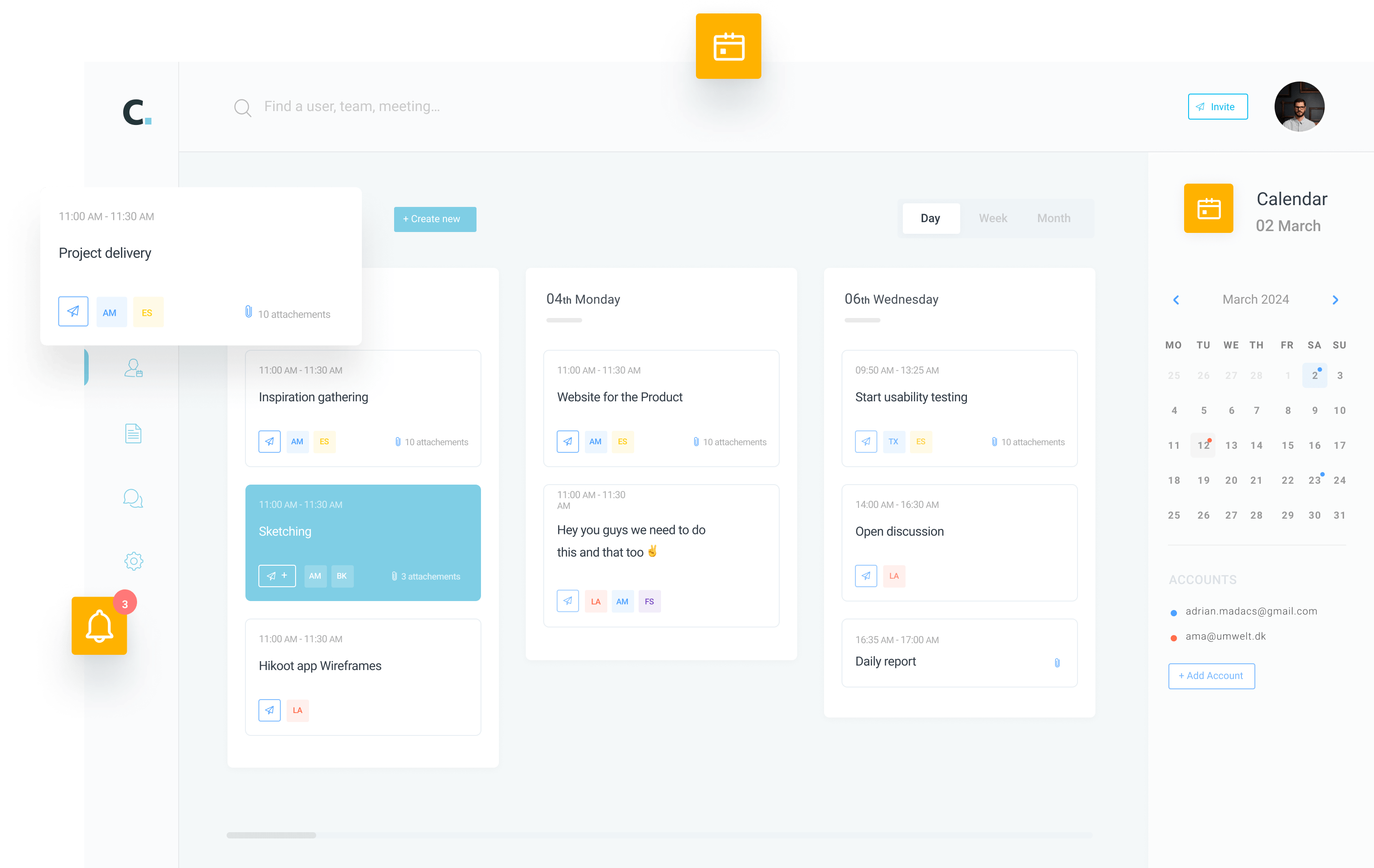
Task: Click send icon on Project delivery card
Action: click(73, 312)
